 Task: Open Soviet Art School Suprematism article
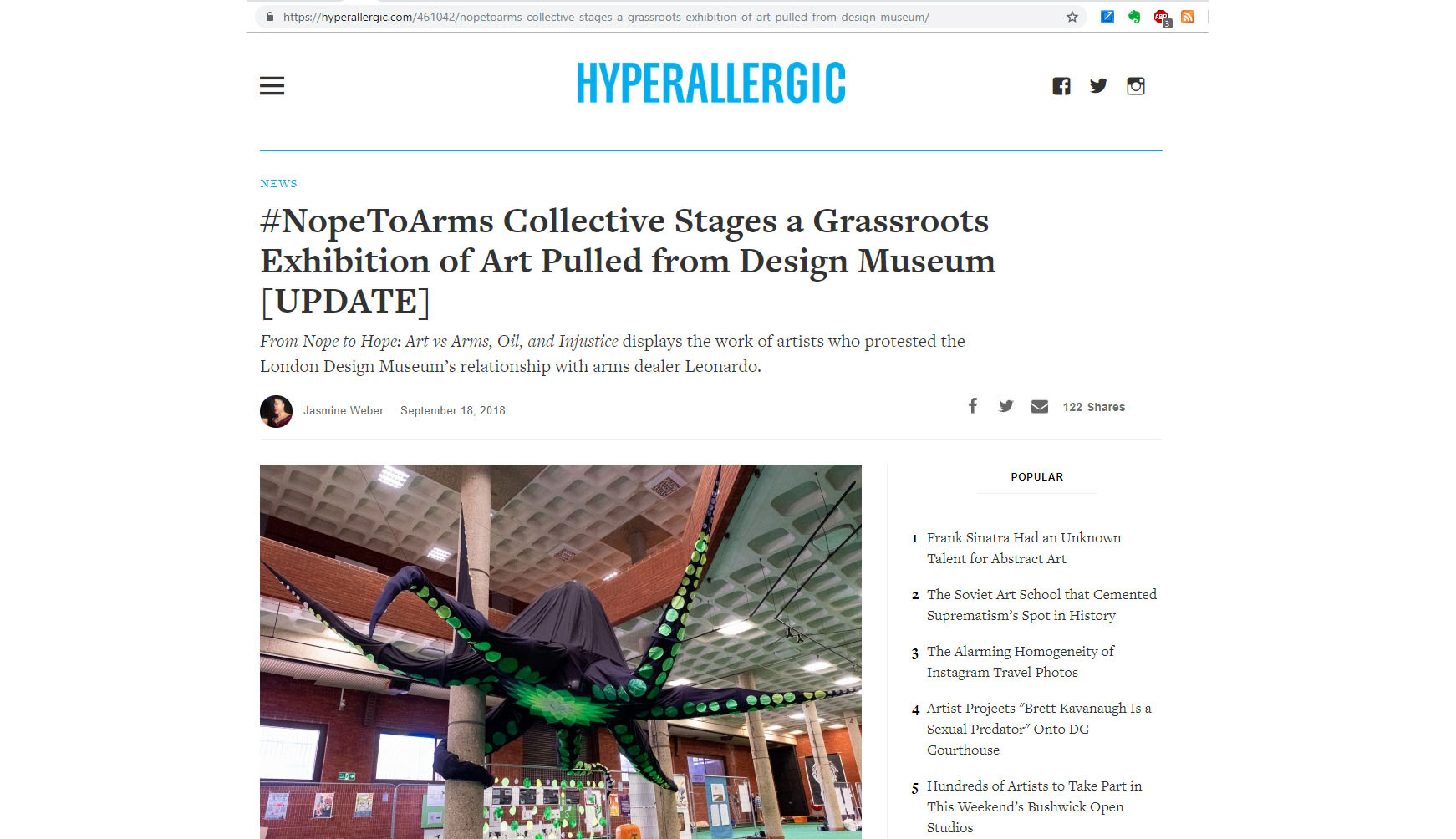pyautogui.click(x=1041, y=605)
